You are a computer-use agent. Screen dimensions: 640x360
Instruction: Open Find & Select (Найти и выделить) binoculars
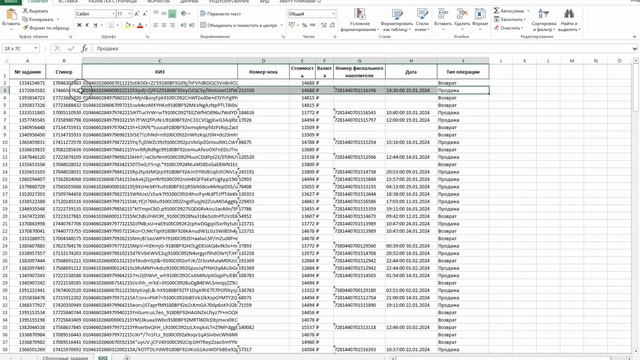pyautogui.click(x=569, y=20)
